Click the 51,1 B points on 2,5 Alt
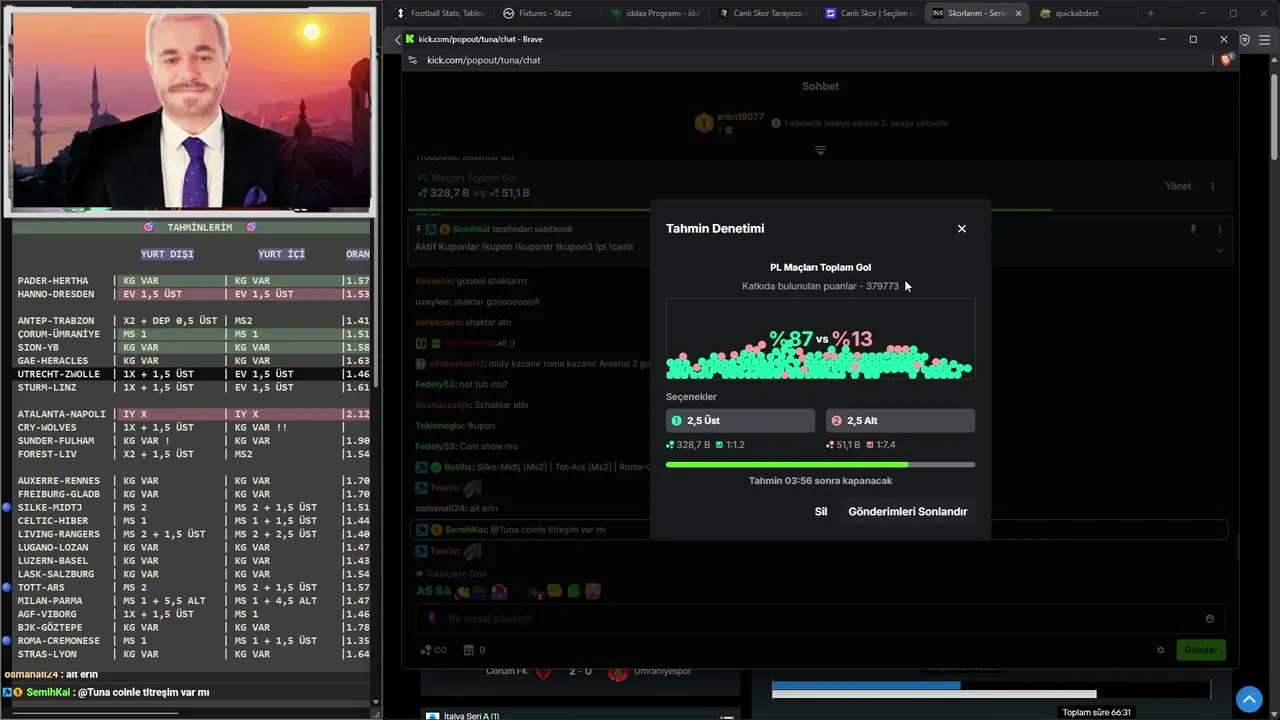 (x=843, y=445)
